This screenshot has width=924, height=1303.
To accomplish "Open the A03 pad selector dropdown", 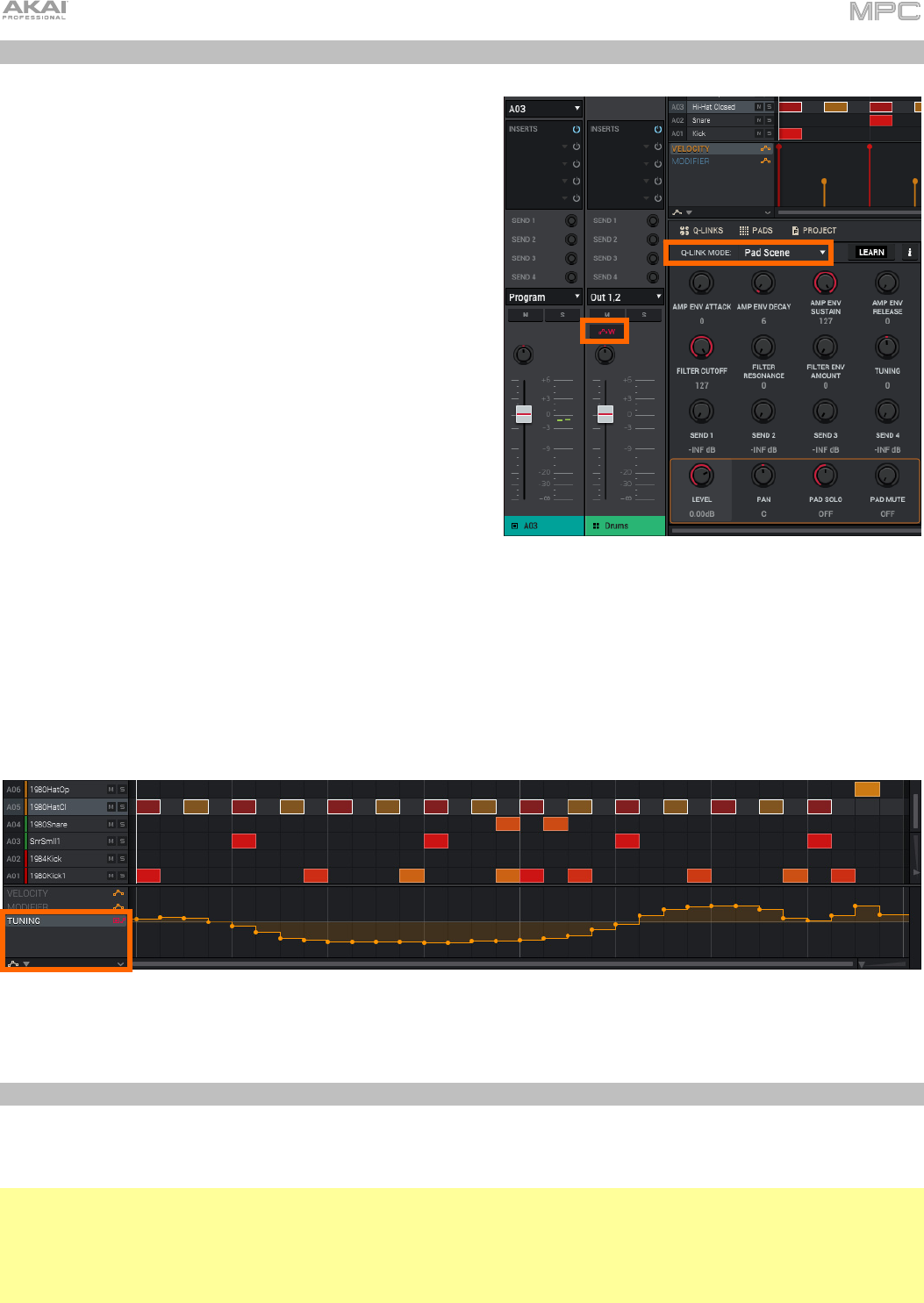I will tap(543, 109).
